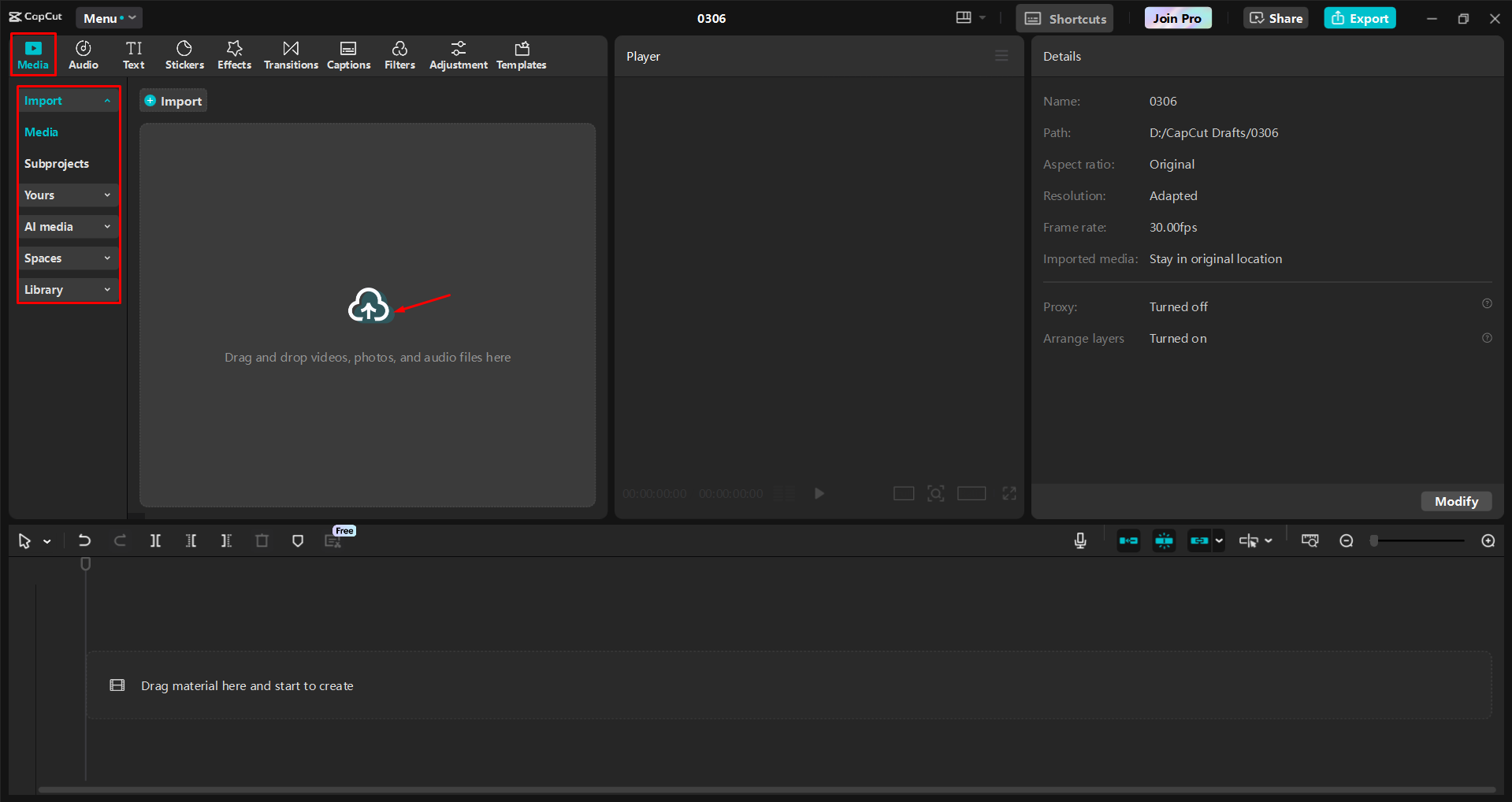Click the Export button
The width and height of the screenshot is (1512, 802).
point(1358,17)
